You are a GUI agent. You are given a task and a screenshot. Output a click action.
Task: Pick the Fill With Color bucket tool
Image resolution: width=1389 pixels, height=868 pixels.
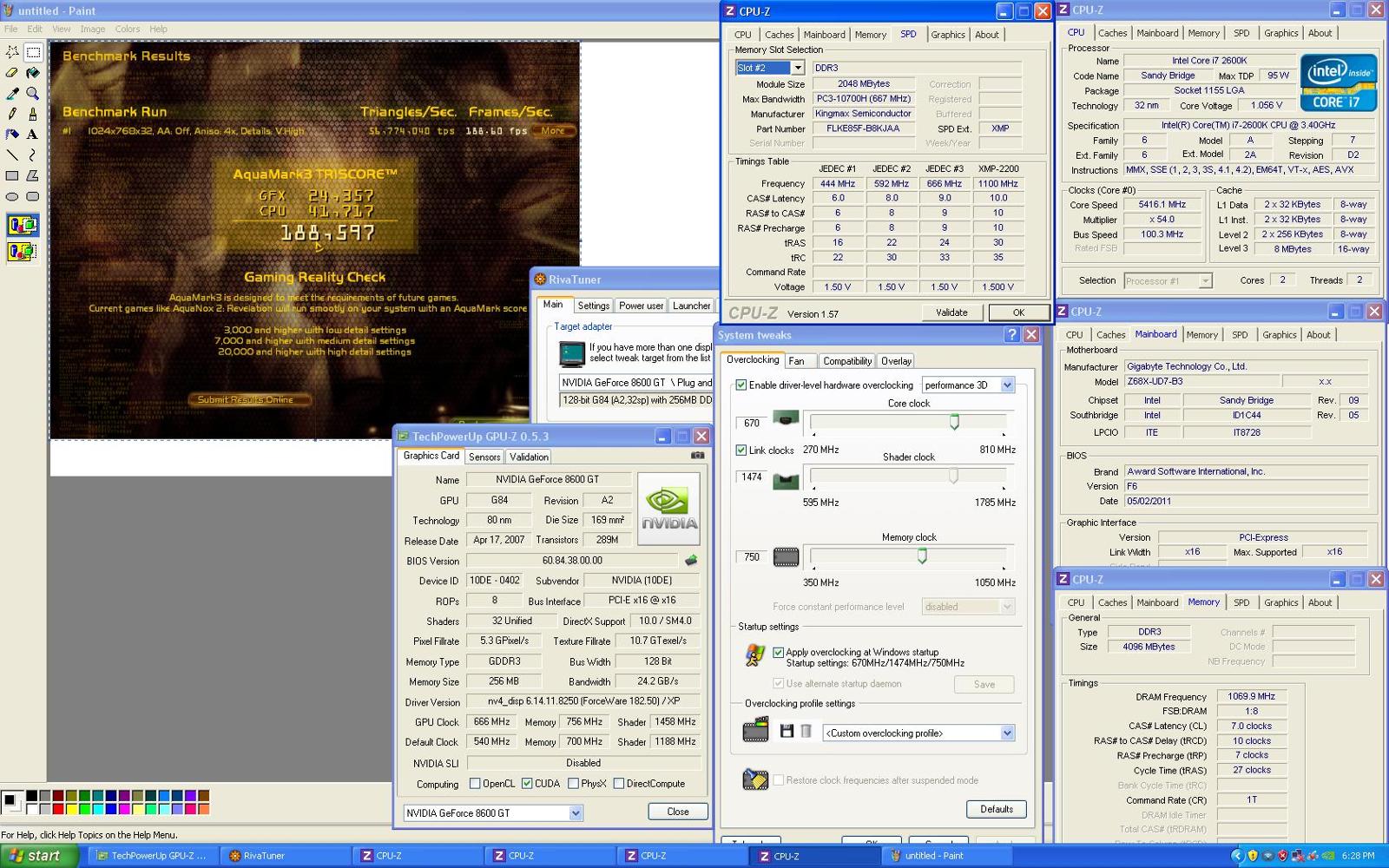tap(33, 73)
